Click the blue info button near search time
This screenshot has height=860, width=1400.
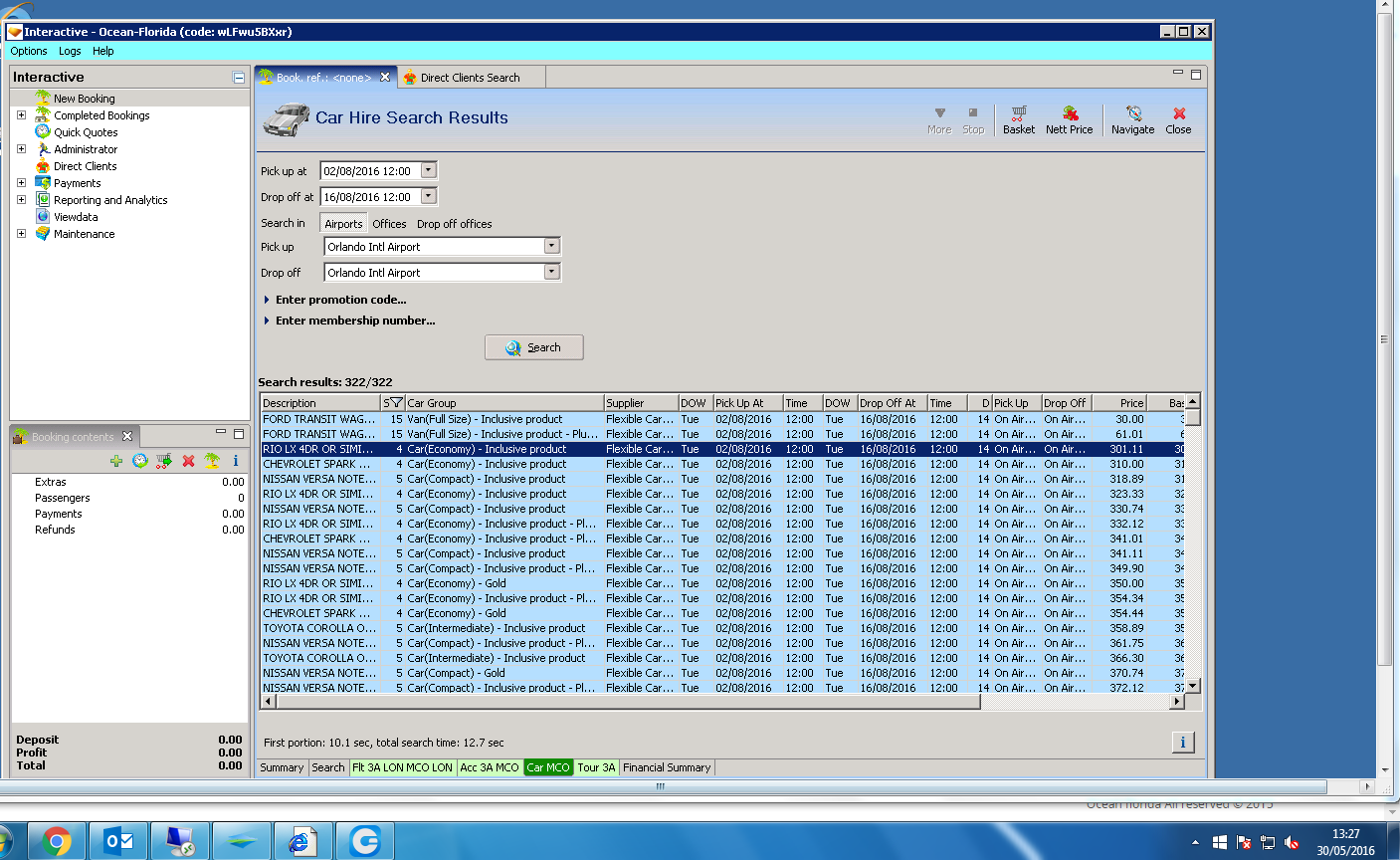click(1182, 742)
